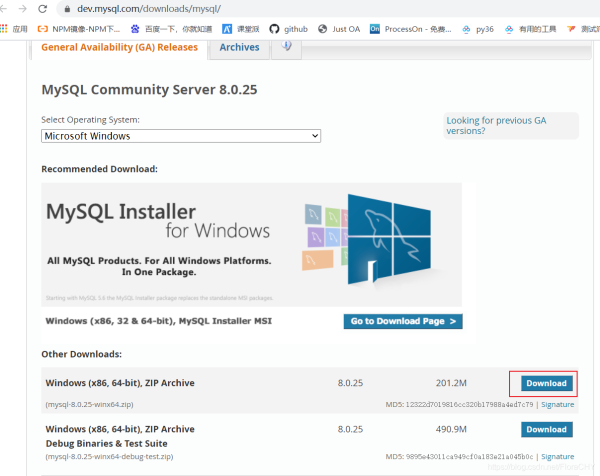Select General Availability (GA) Releases tab
The image size is (600, 476).
120,47
